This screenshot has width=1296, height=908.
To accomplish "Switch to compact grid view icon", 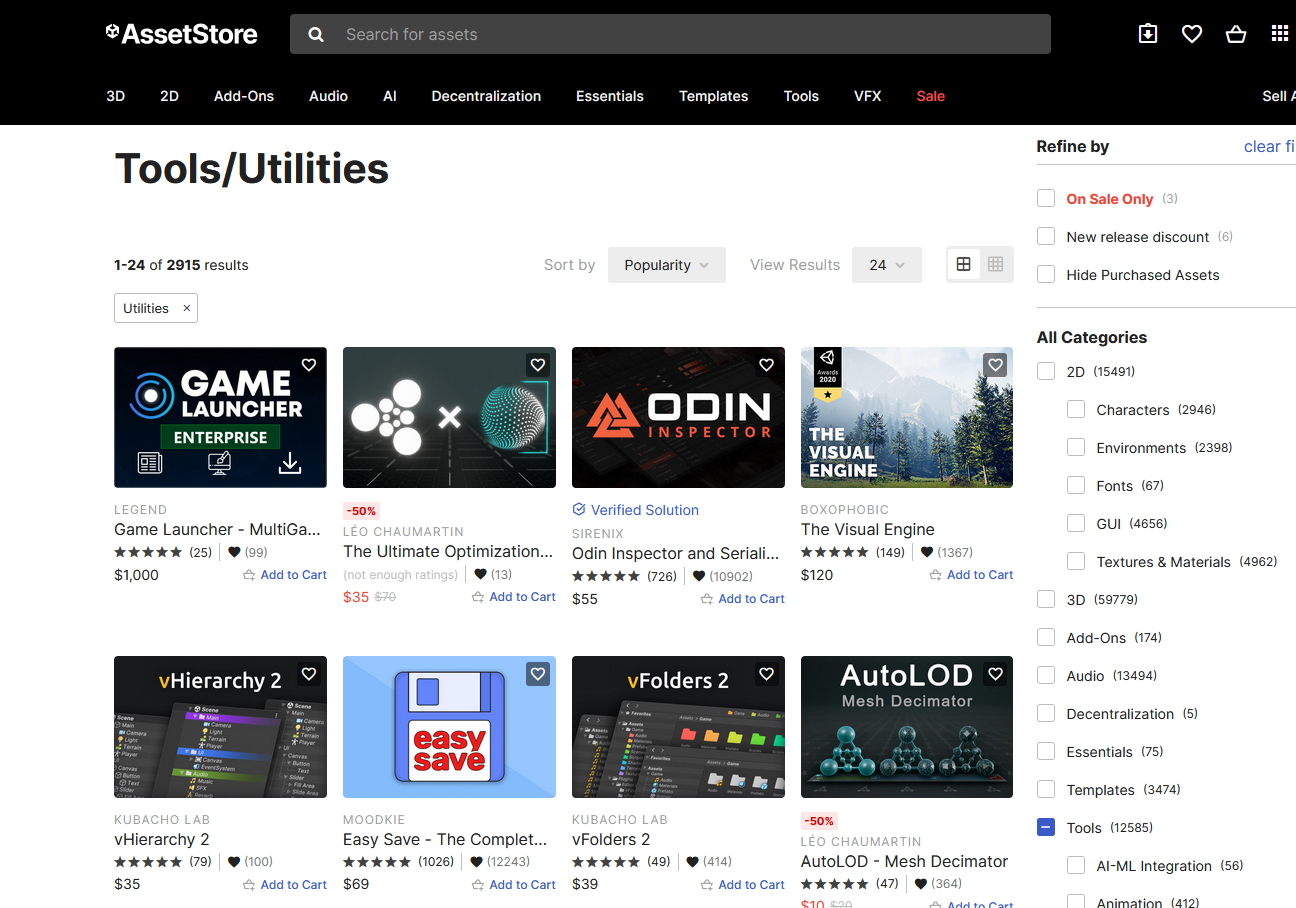I will [x=996, y=264].
